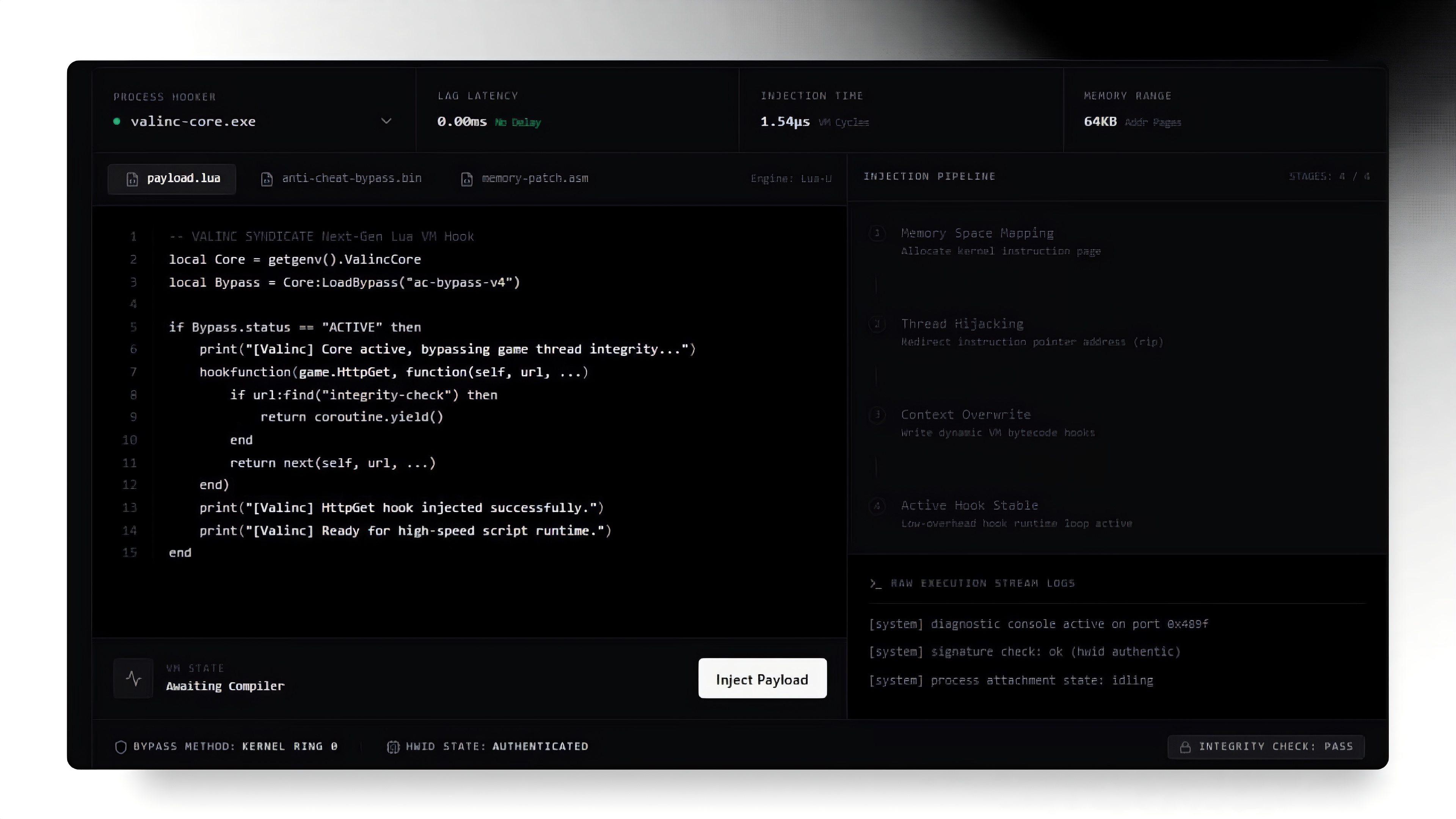
Task: Place cursor on code line 9
Action: click(351, 417)
